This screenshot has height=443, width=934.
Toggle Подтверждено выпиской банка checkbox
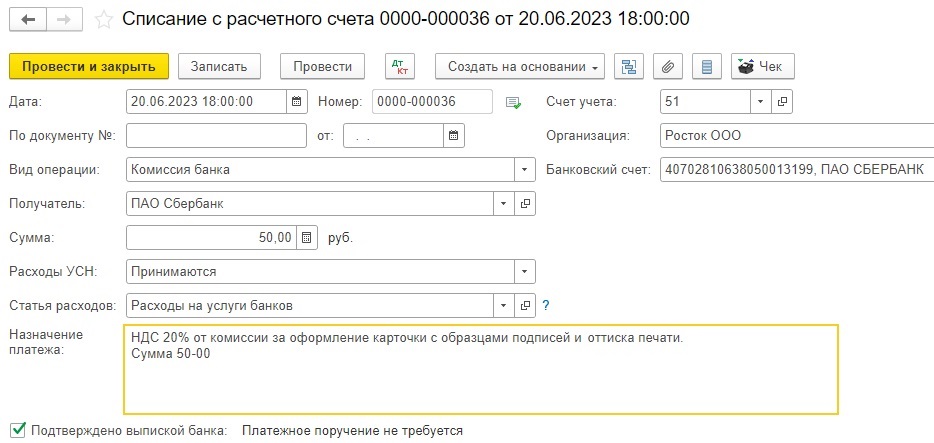18,429
